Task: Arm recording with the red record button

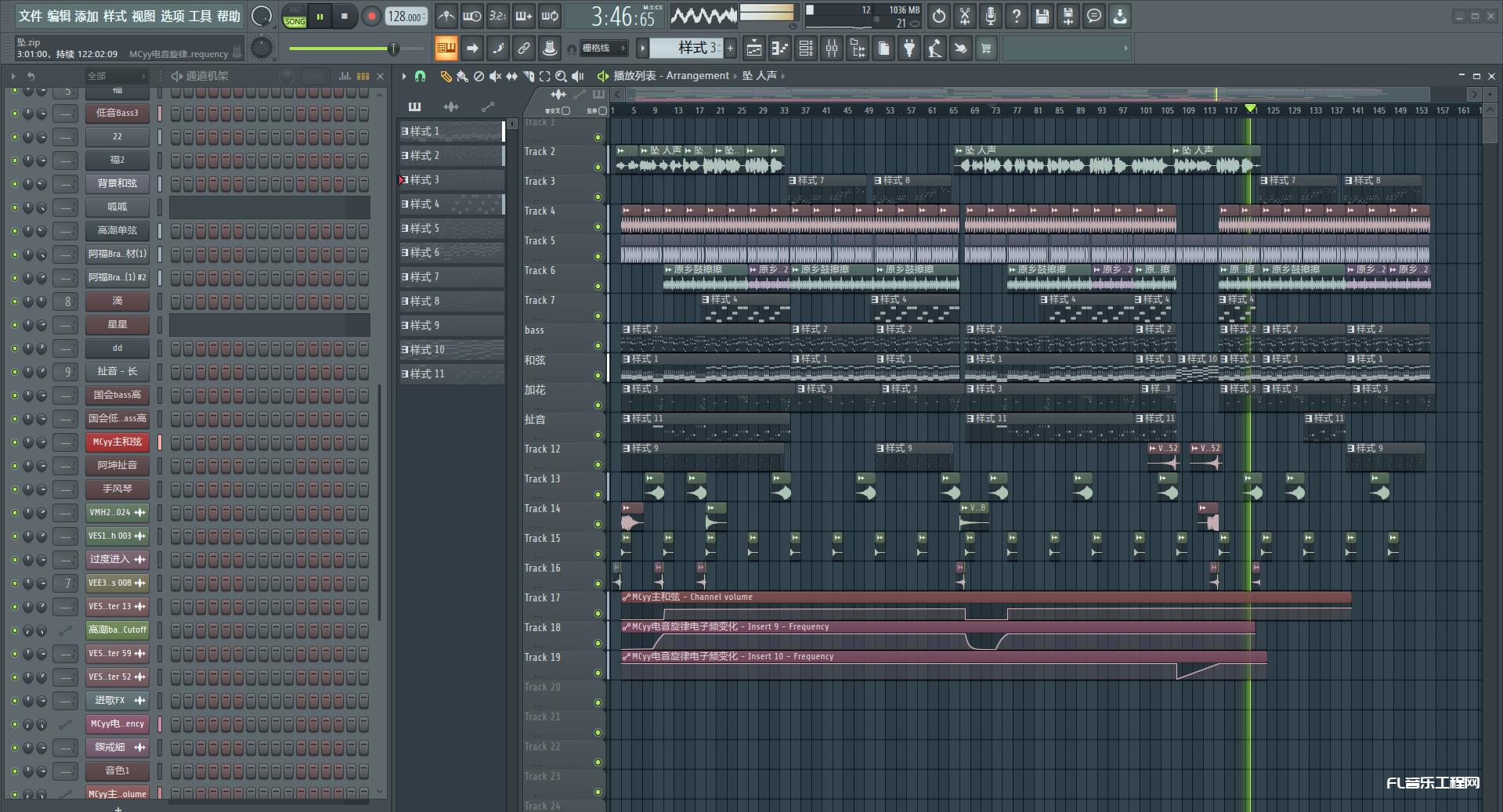Action: pyautogui.click(x=371, y=16)
